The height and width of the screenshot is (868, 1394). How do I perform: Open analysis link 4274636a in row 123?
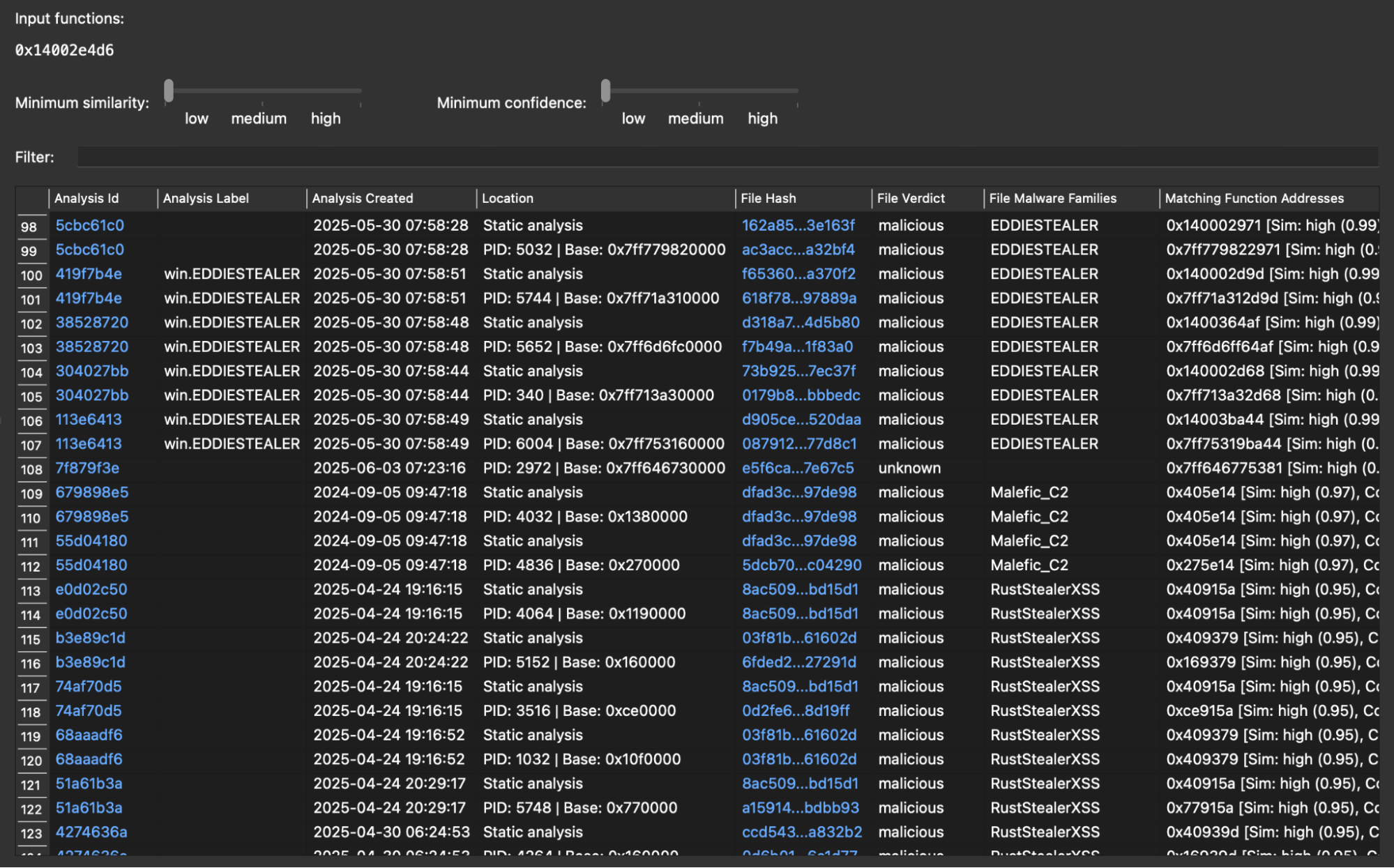pos(91,832)
